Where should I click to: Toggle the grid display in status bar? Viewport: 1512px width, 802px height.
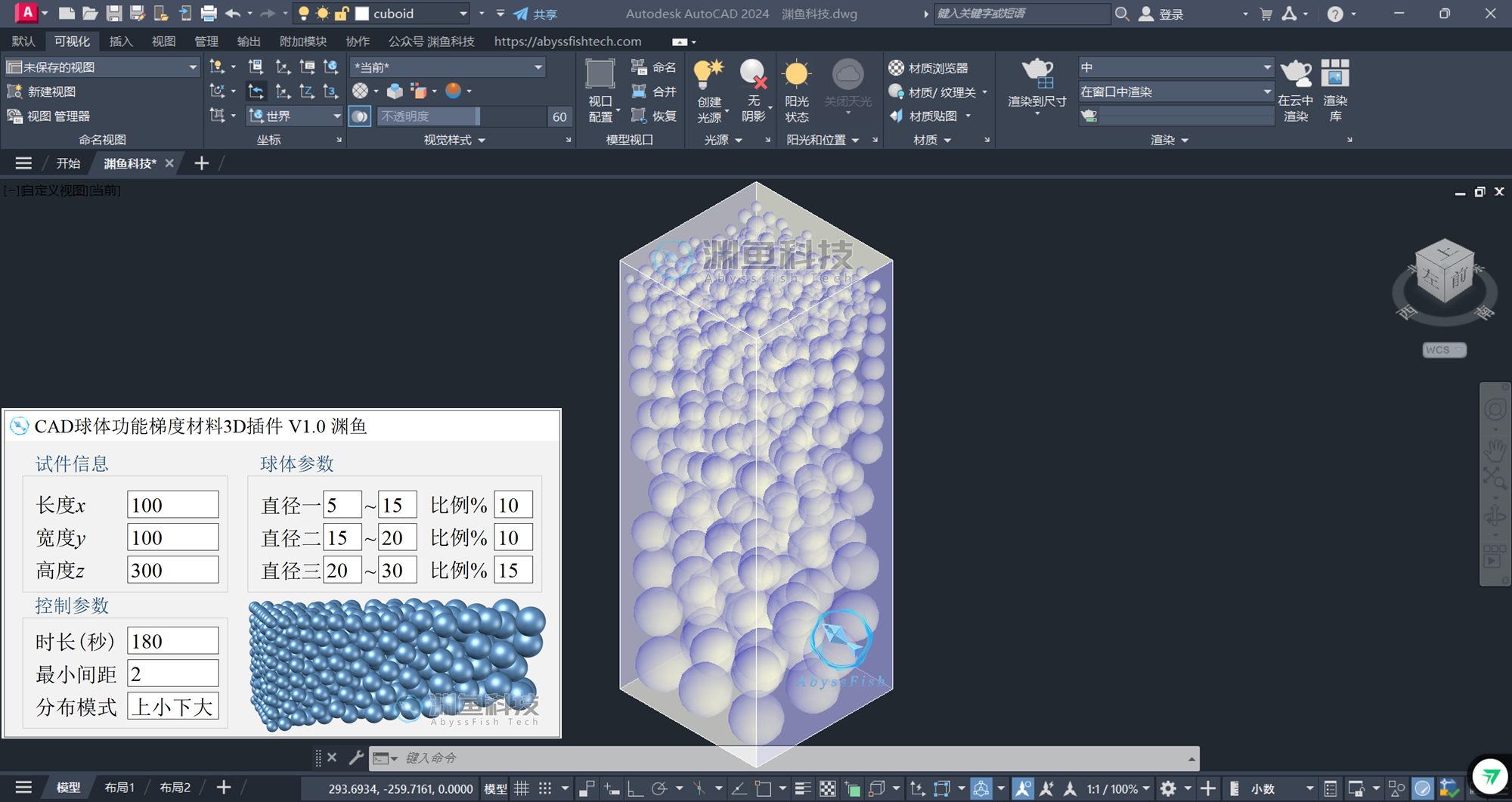click(x=522, y=788)
